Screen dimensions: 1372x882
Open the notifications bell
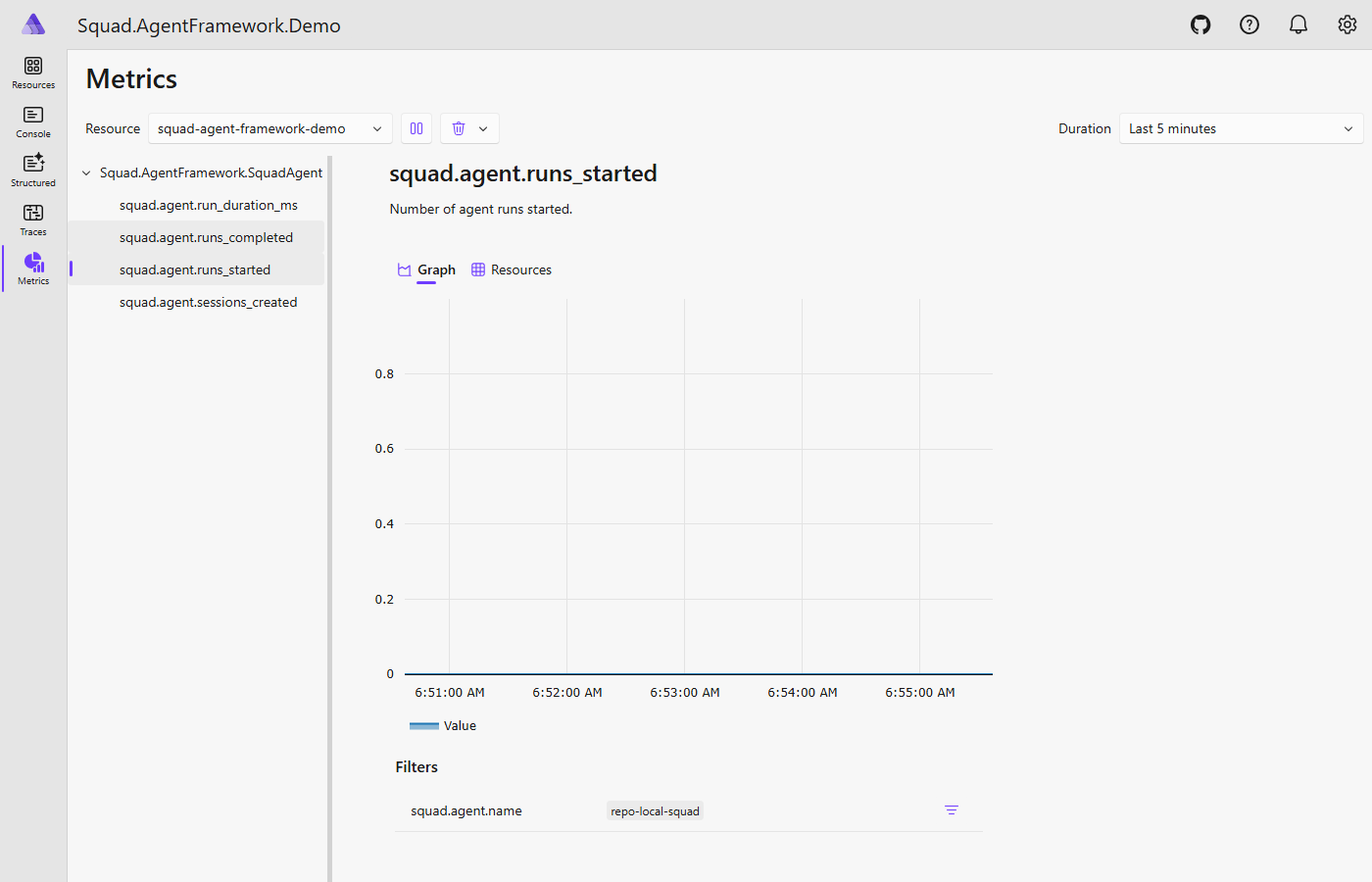tap(1298, 24)
